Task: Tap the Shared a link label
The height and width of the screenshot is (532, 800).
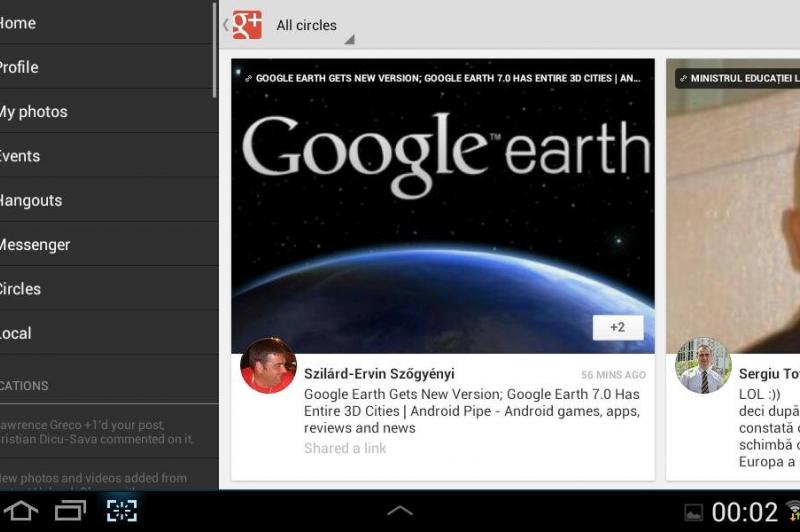Action: [x=345, y=448]
